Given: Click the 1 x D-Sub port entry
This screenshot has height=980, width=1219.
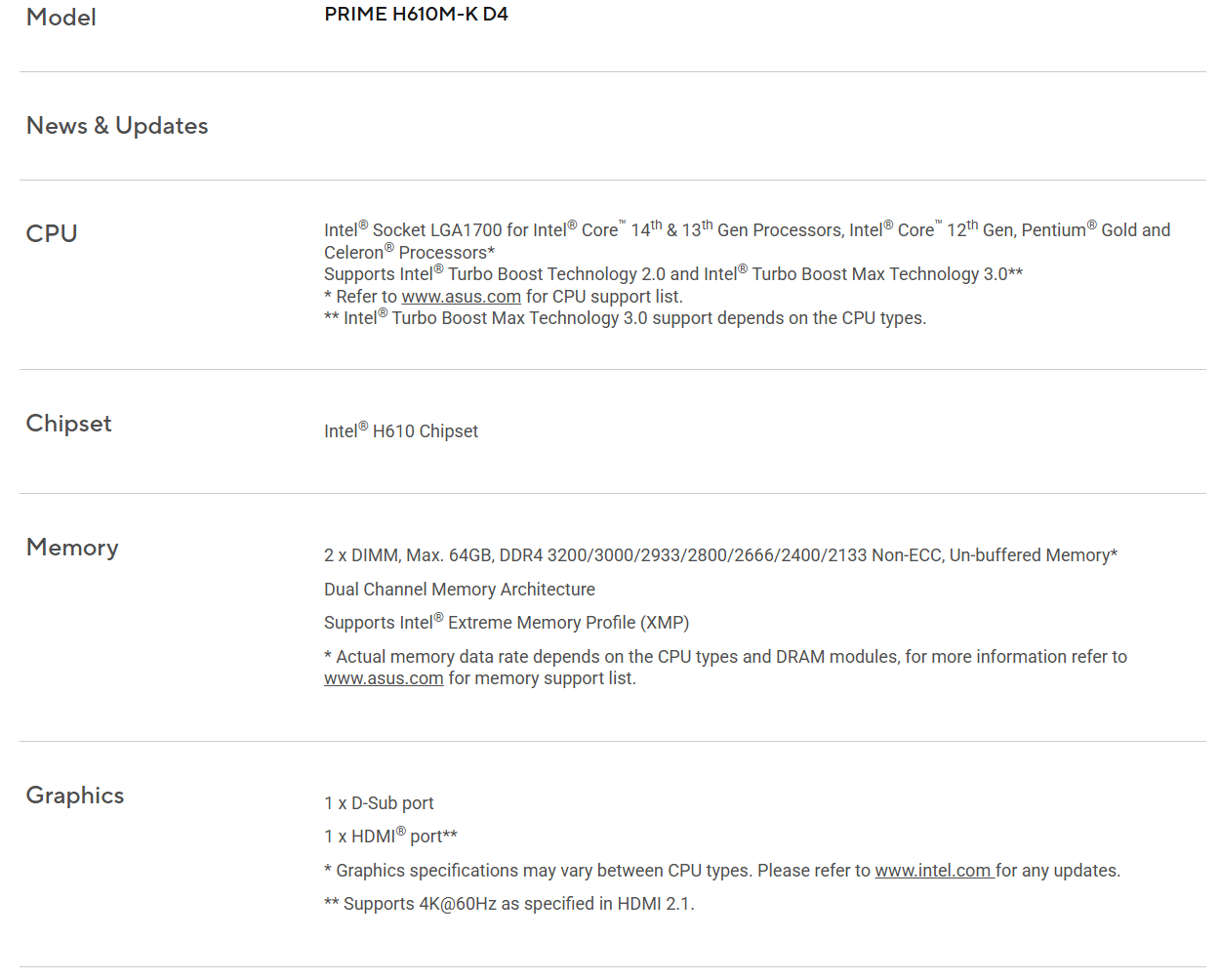Looking at the screenshot, I should [x=379, y=802].
